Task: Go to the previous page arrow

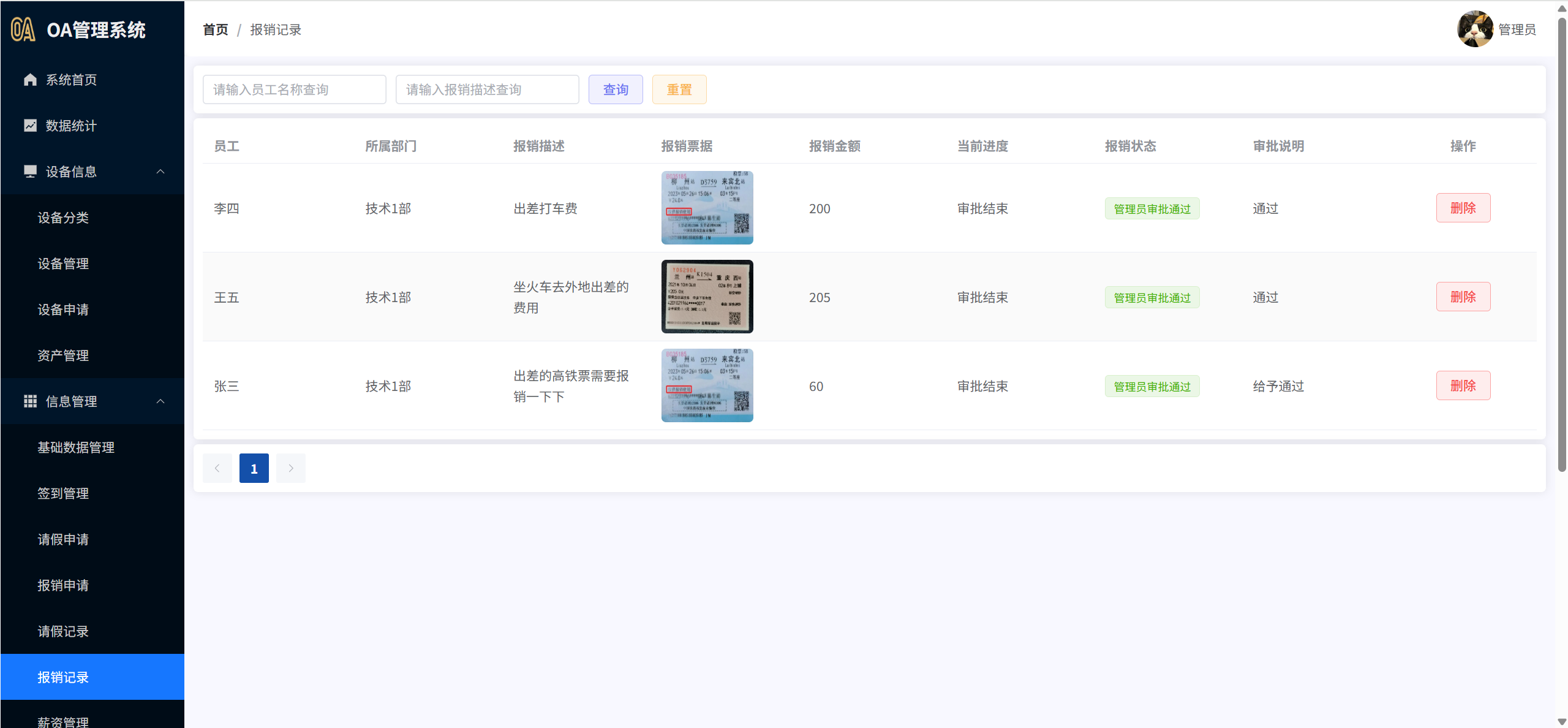Action: pyautogui.click(x=217, y=468)
